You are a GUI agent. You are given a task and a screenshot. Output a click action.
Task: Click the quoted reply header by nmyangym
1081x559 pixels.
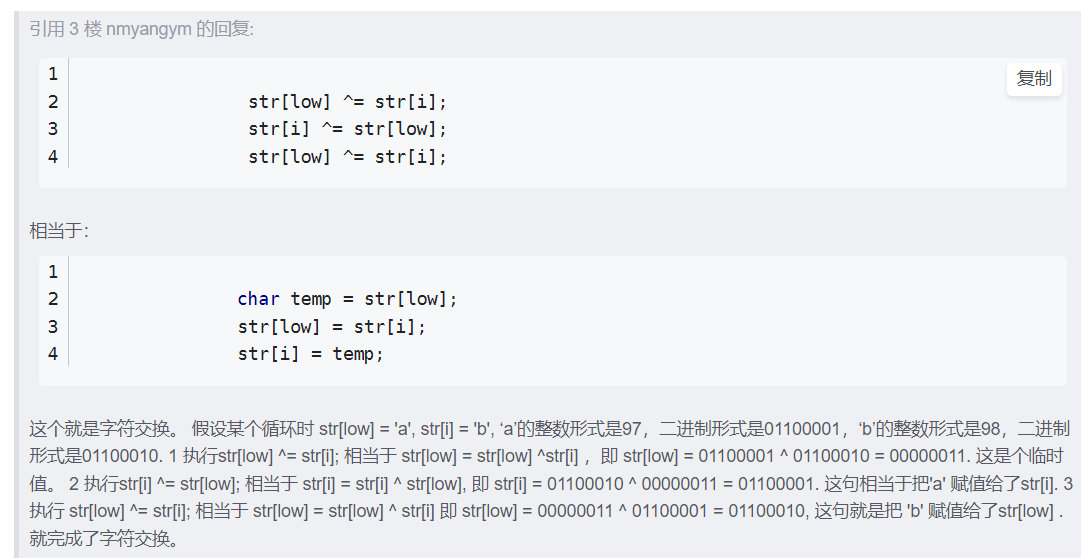coord(141,30)
